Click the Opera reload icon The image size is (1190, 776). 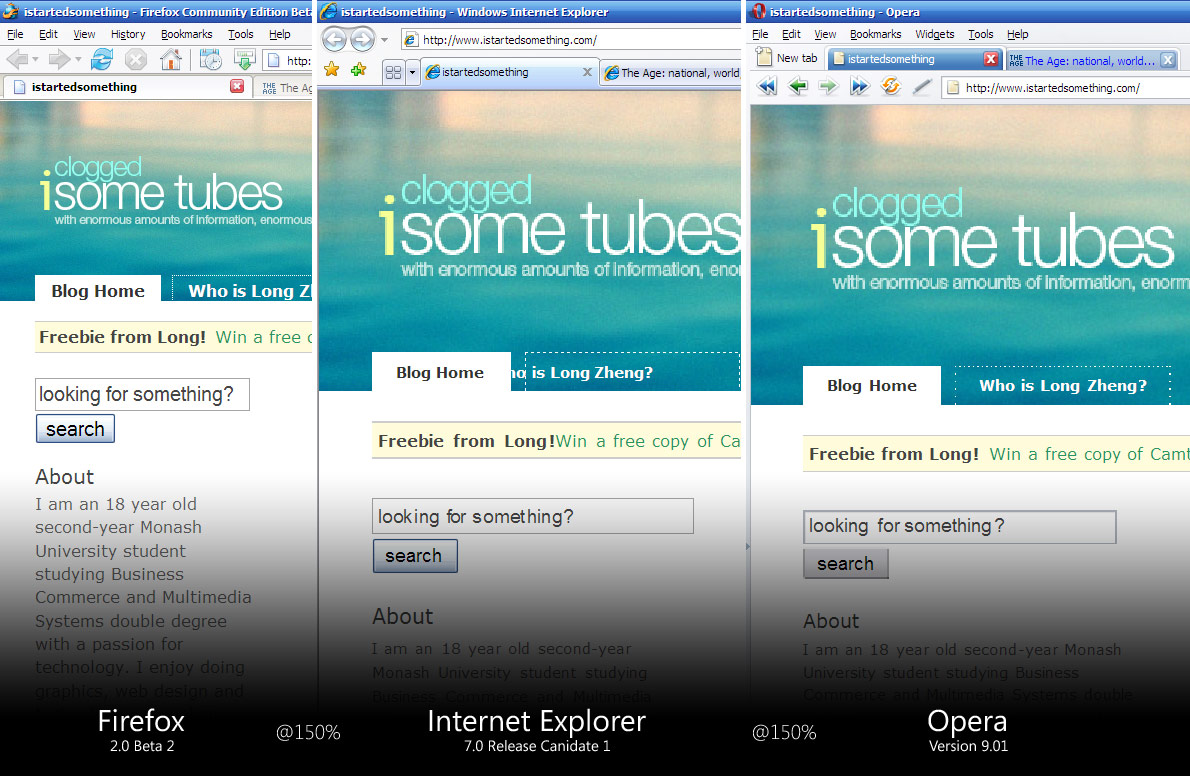pyautogui.click(x=890, y=87)
